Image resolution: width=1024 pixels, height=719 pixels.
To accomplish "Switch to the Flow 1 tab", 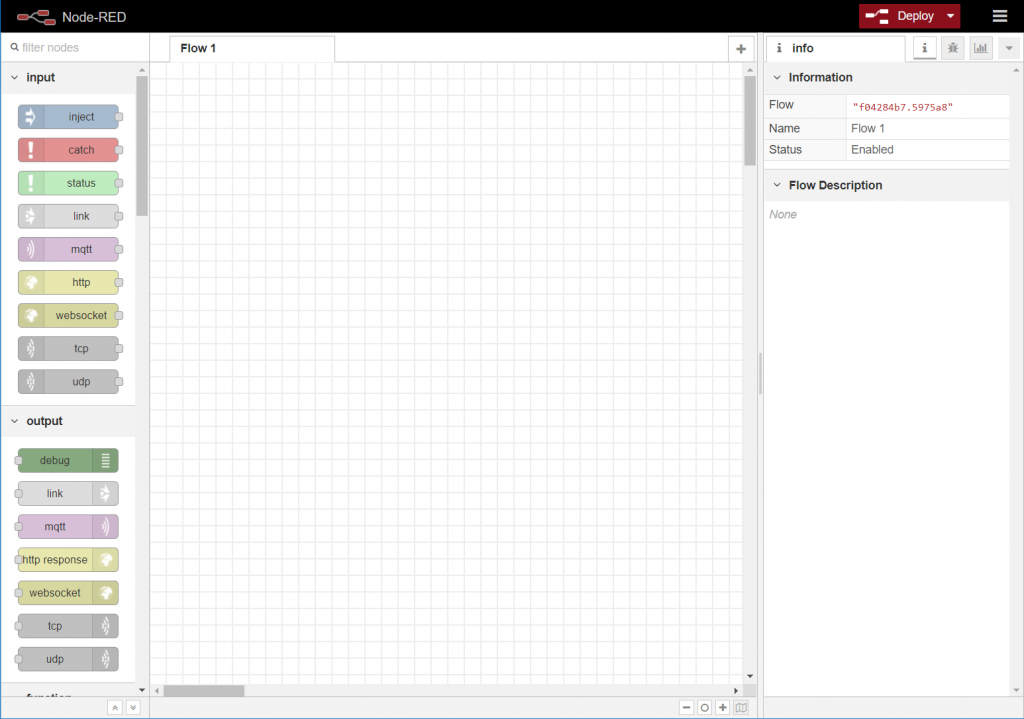I will pyautogui.click(x=252, y=49).
